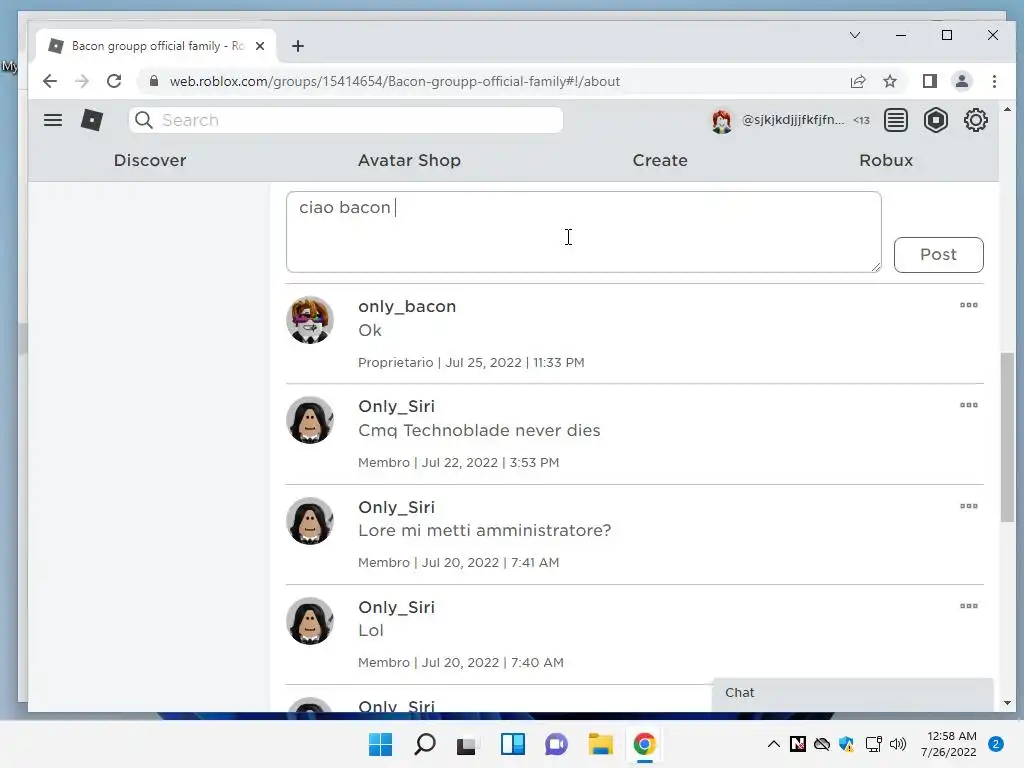Bookmark this page with the star icon
Viewport: 1024px width, 768px height.
pyautogui.click(x=889, y=81)
